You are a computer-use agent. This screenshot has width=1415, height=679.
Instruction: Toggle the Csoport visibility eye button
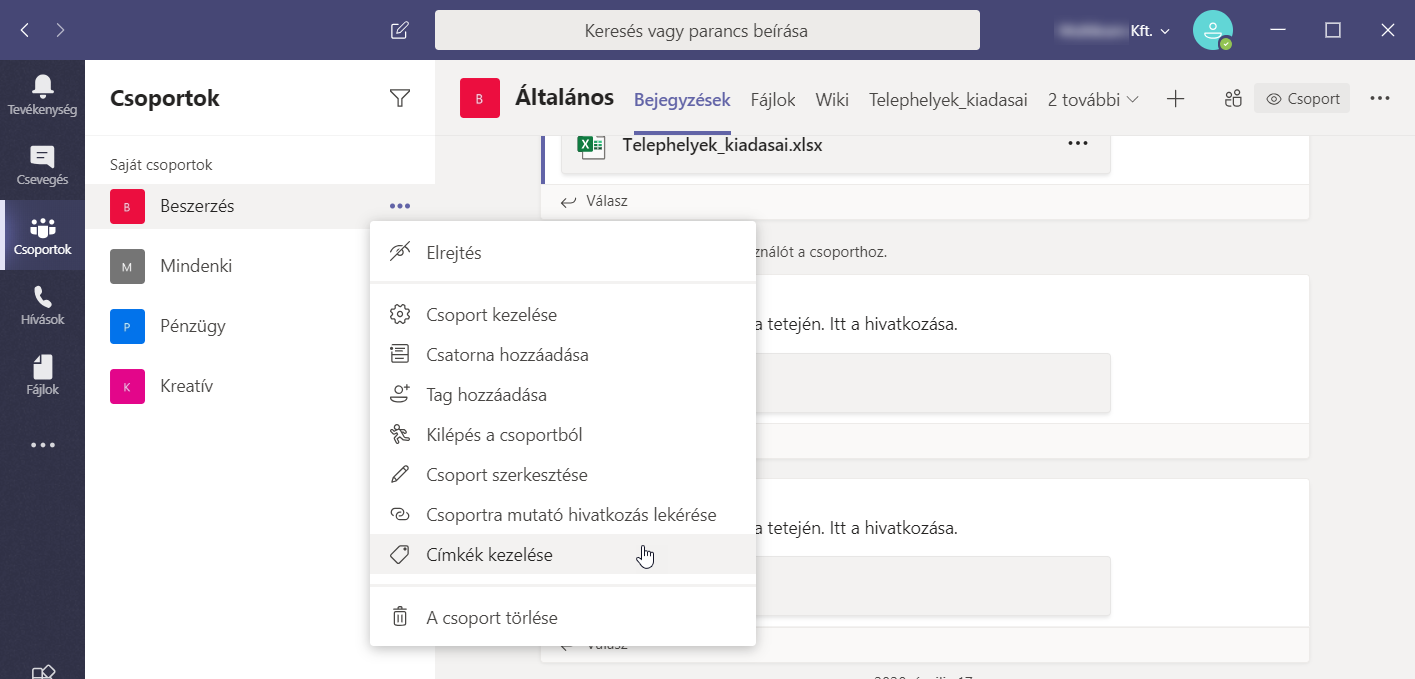1301,99
